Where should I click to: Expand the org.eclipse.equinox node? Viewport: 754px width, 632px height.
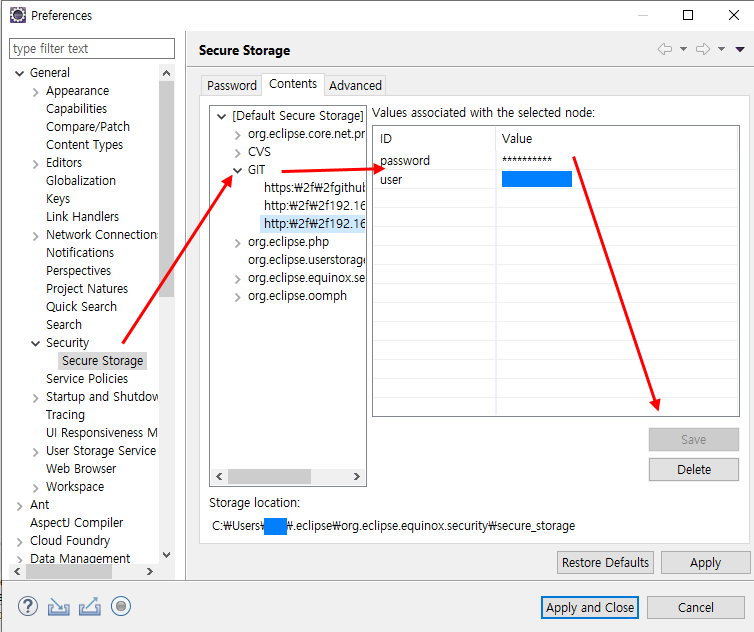238,279
